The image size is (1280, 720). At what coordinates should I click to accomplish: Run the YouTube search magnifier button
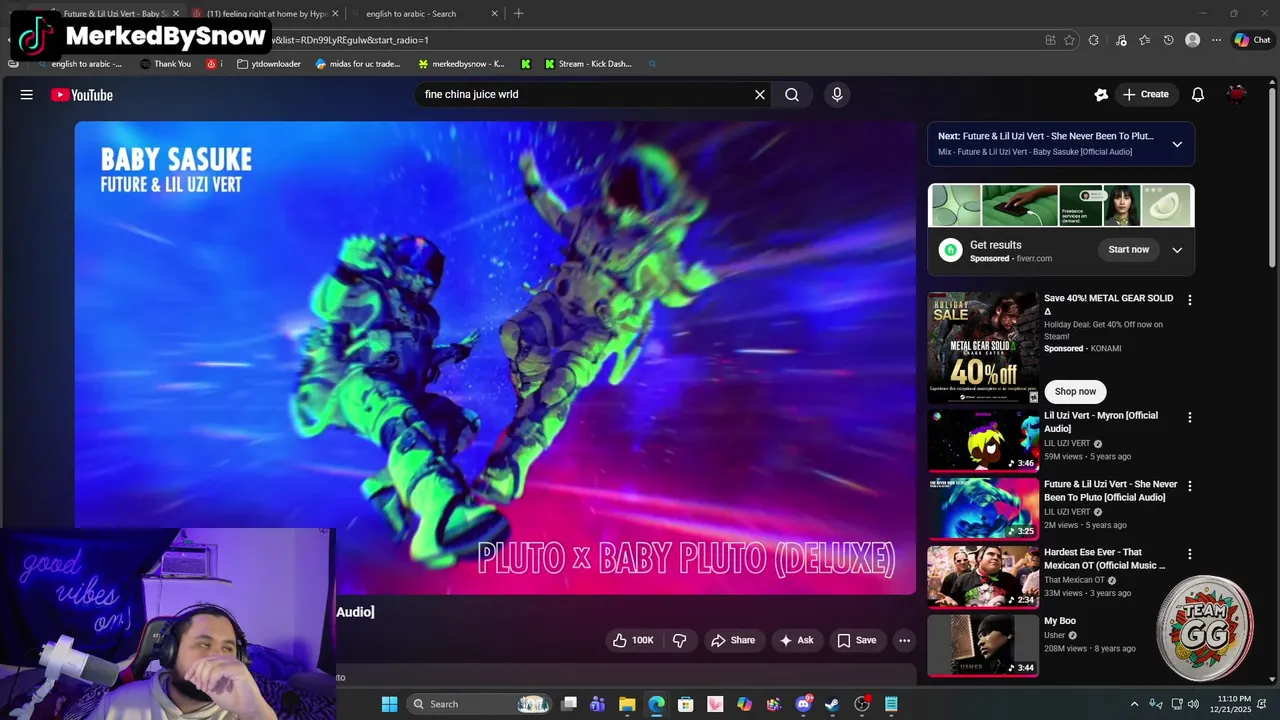pos(792,95)
